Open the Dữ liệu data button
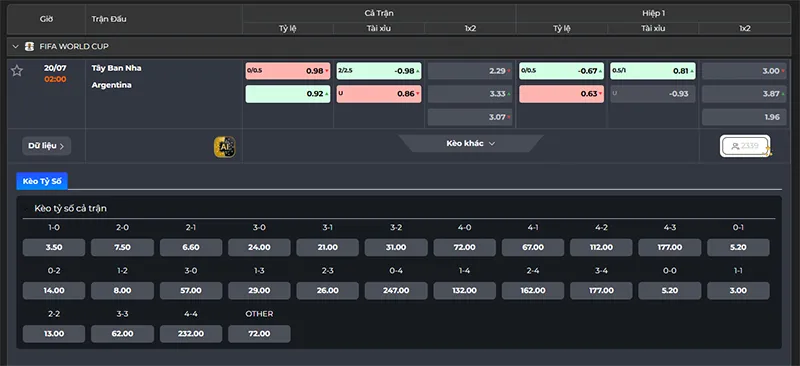The width and height of the screenshot is (800, 366). [46, 146]
